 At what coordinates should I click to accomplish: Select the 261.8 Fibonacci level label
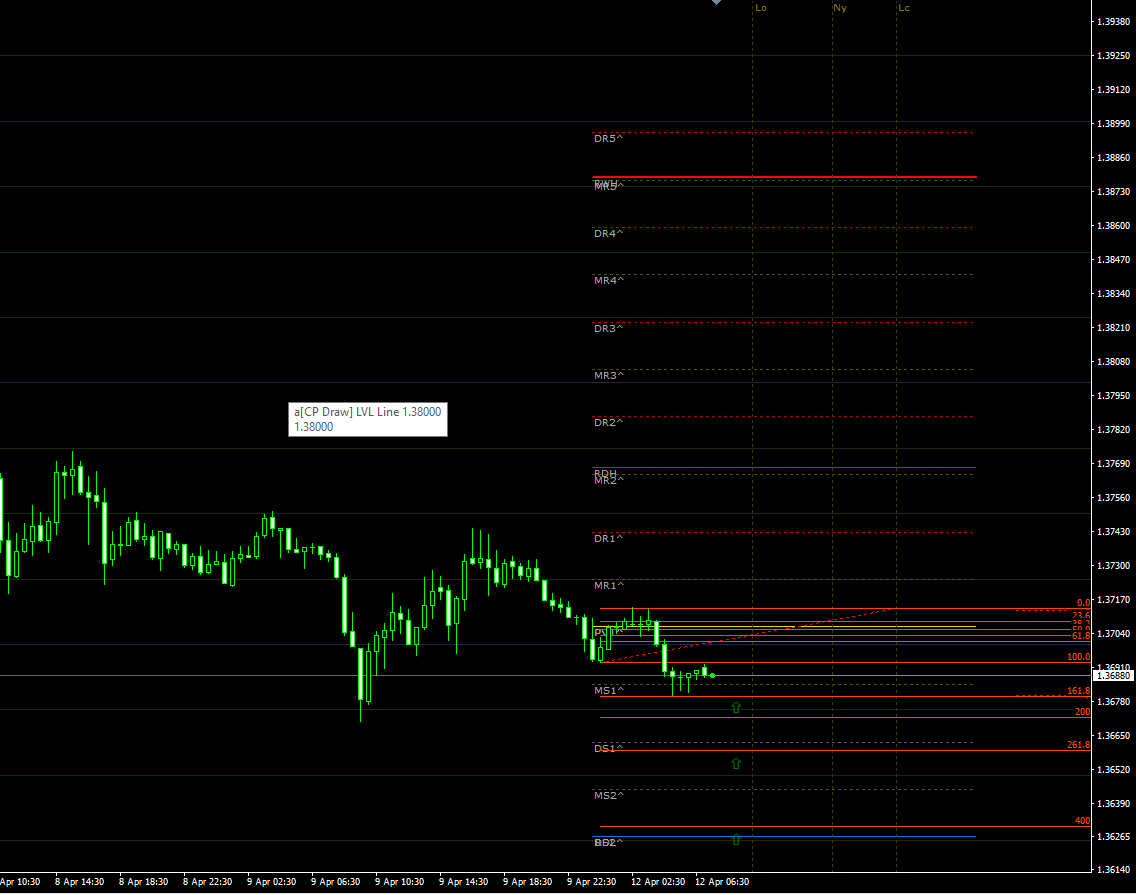pyautogui.click(x=1078, y=745)
